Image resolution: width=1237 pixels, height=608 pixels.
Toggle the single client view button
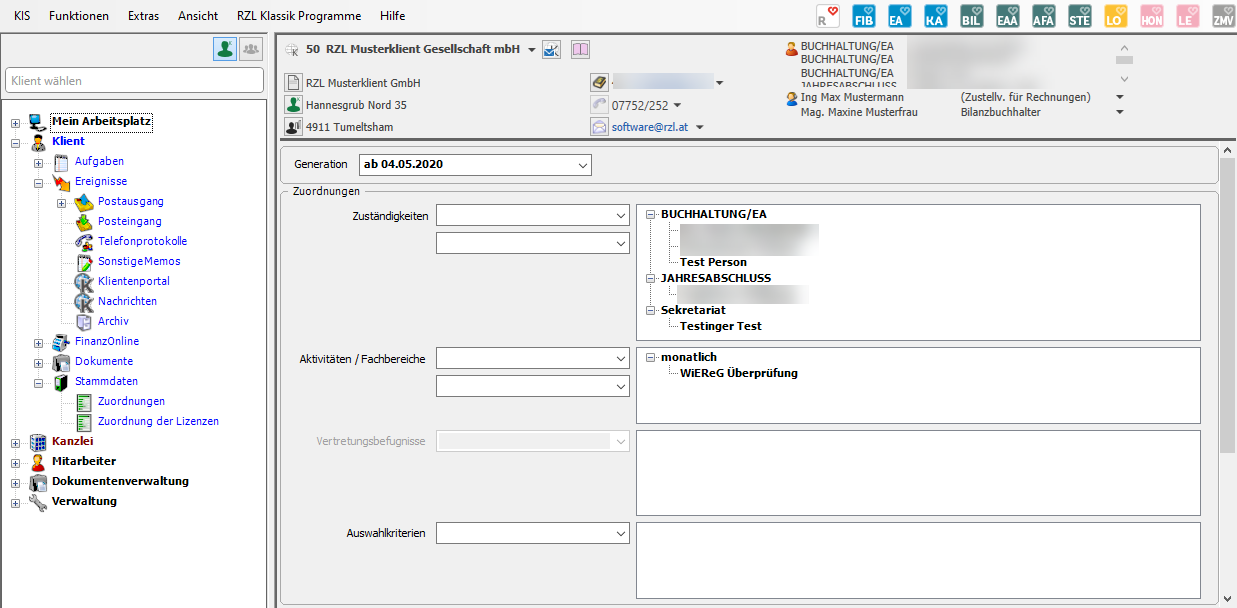(224, 49)
